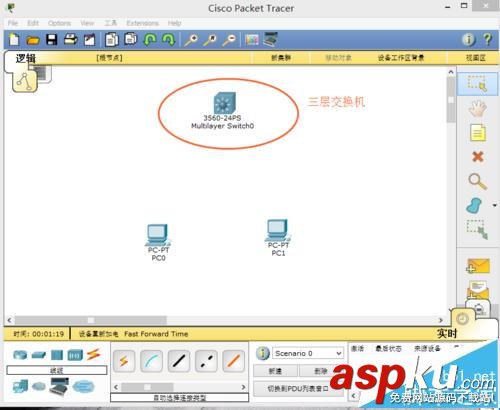Select the PC0 device on the workspace
This screenshot has height=410, width=500.
(x=158, y=234)
